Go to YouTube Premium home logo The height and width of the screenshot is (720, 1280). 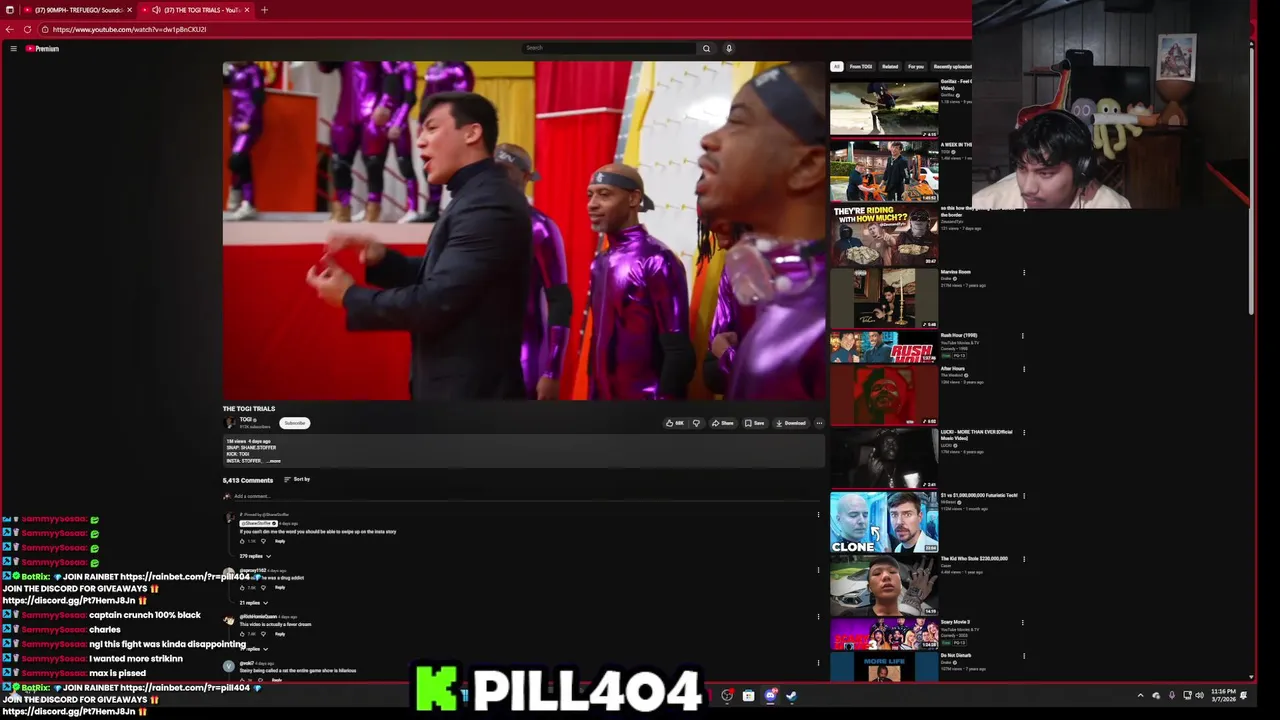(x=42, y=48)
